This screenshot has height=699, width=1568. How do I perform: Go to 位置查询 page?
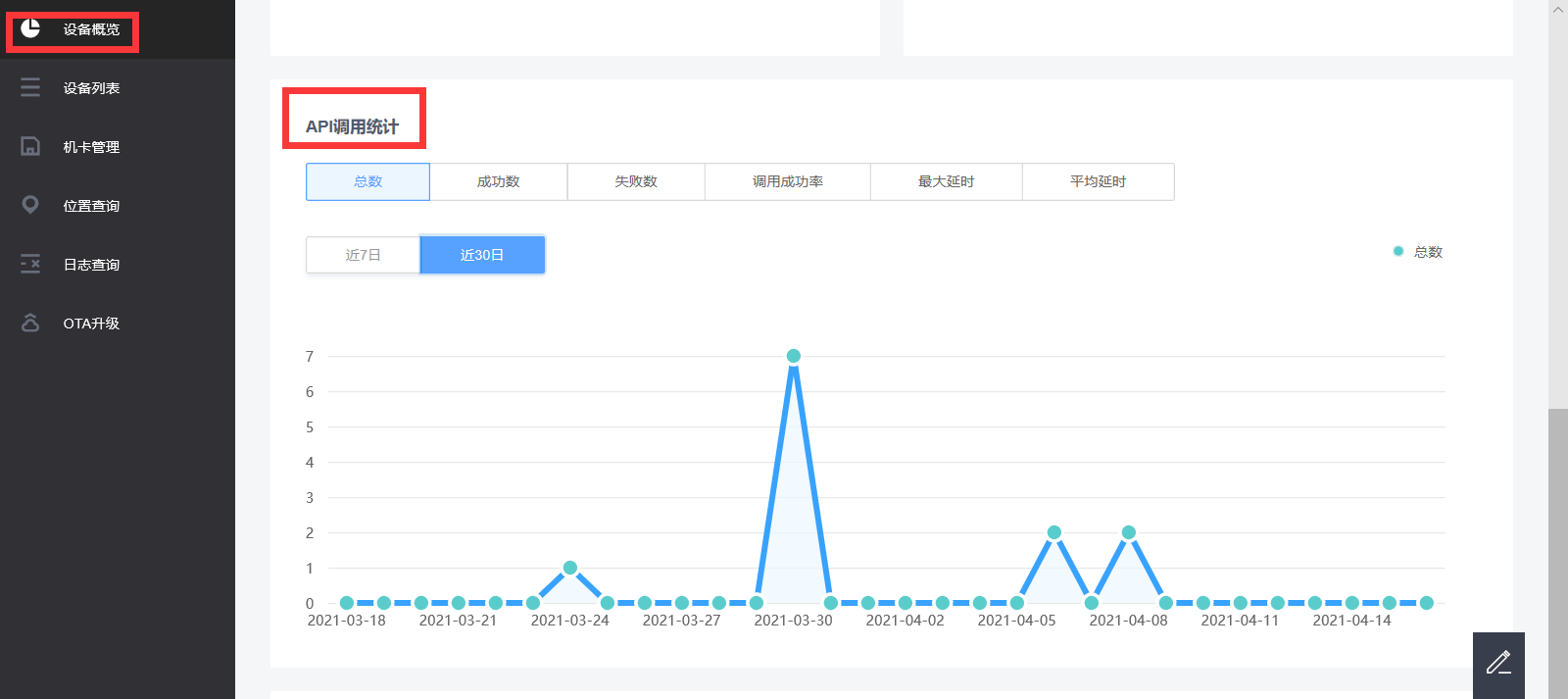click(118, 206)
